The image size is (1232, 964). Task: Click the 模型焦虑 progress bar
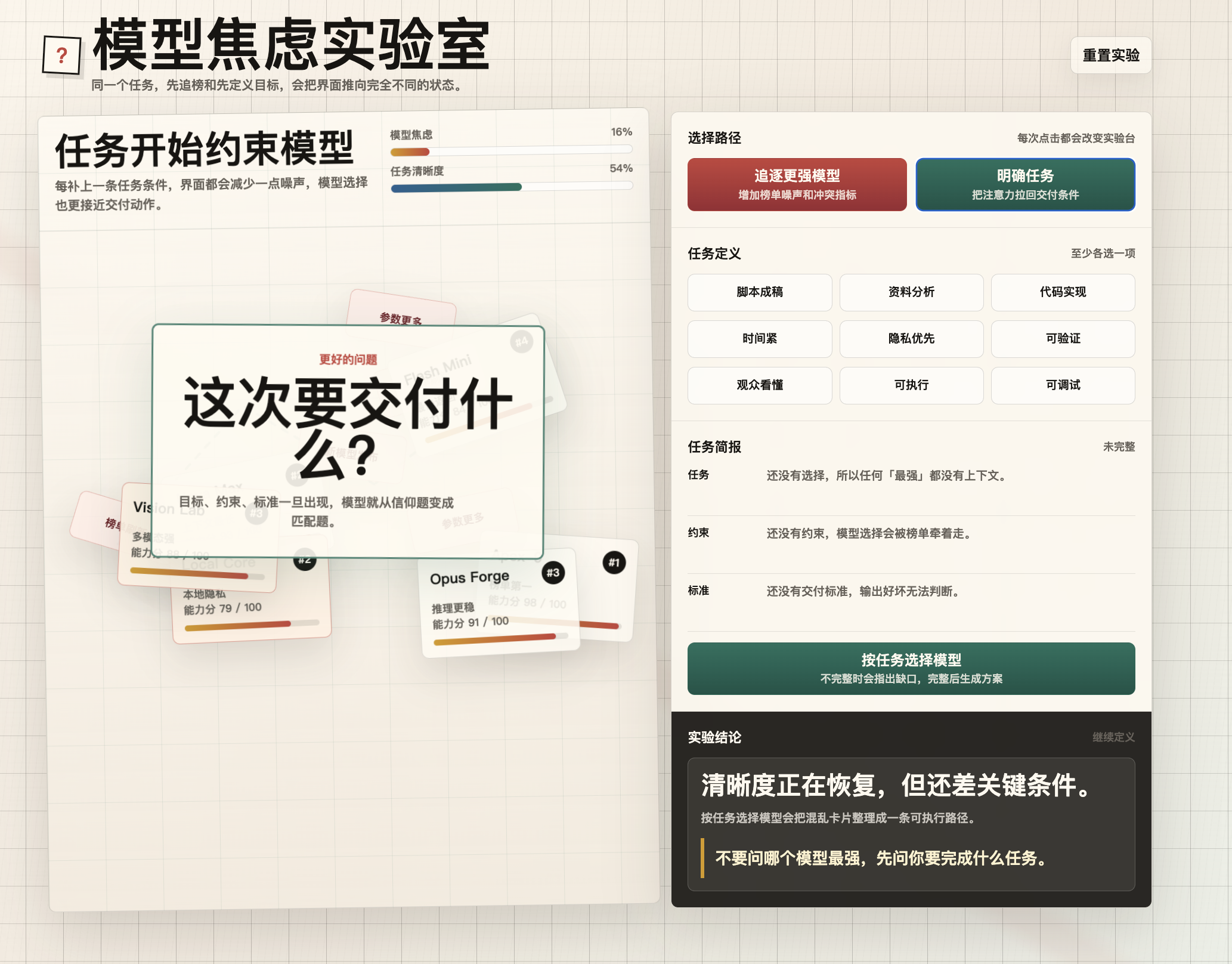pyautogui.click(x=512, y=151)
